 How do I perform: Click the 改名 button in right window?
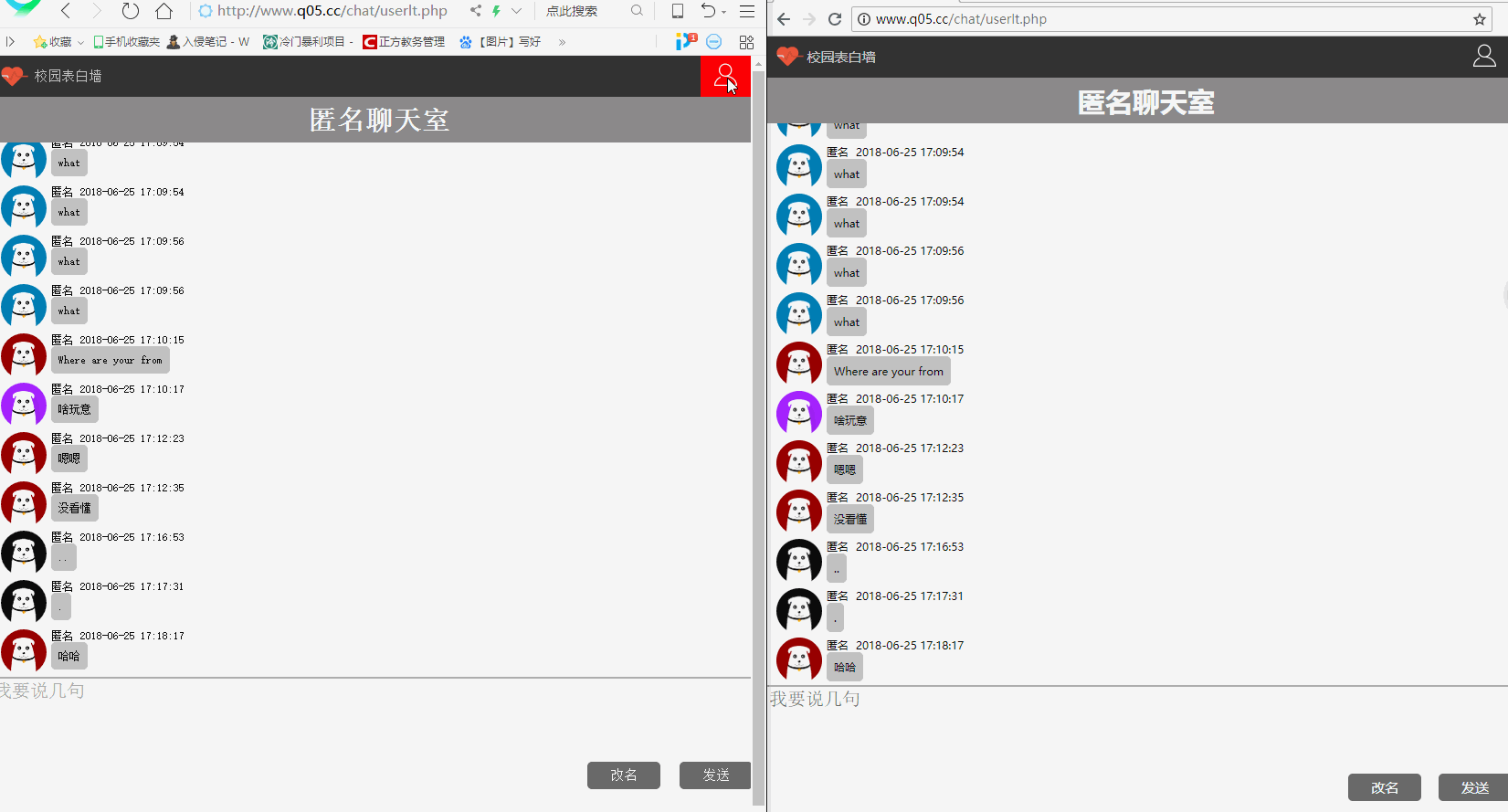pyautogui.click(x=1384, y=787)
